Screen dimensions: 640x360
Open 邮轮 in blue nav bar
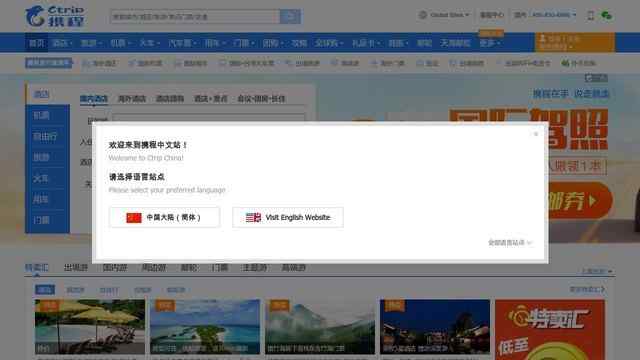pos(424,43)
